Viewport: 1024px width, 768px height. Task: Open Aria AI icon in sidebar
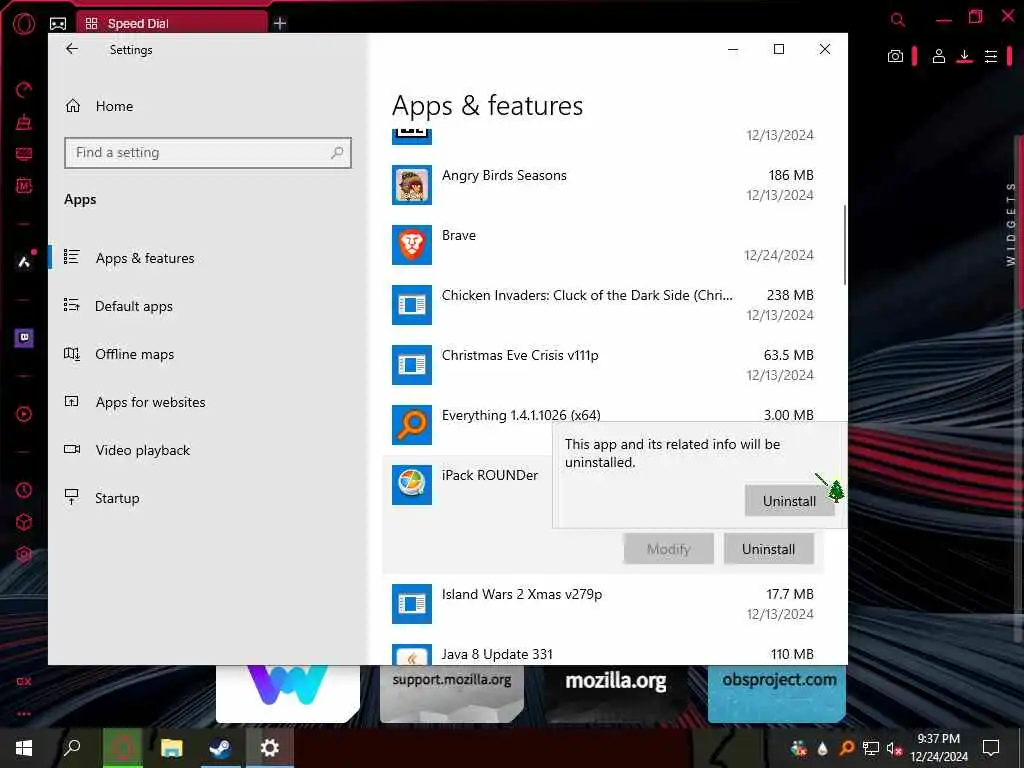click(24, 262)
